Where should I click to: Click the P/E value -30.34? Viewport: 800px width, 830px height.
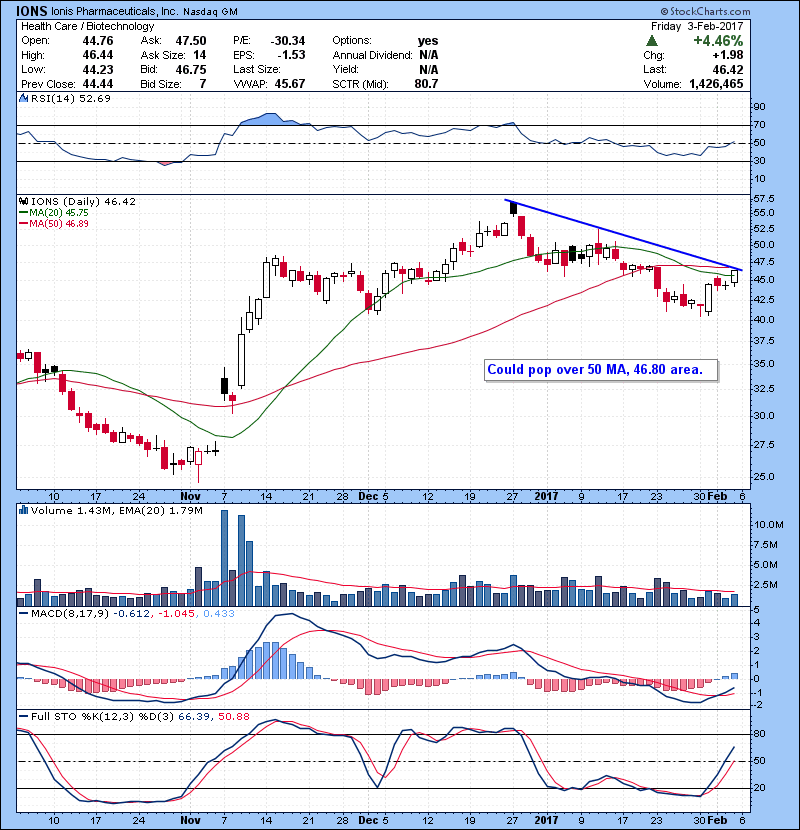[287, 41]
